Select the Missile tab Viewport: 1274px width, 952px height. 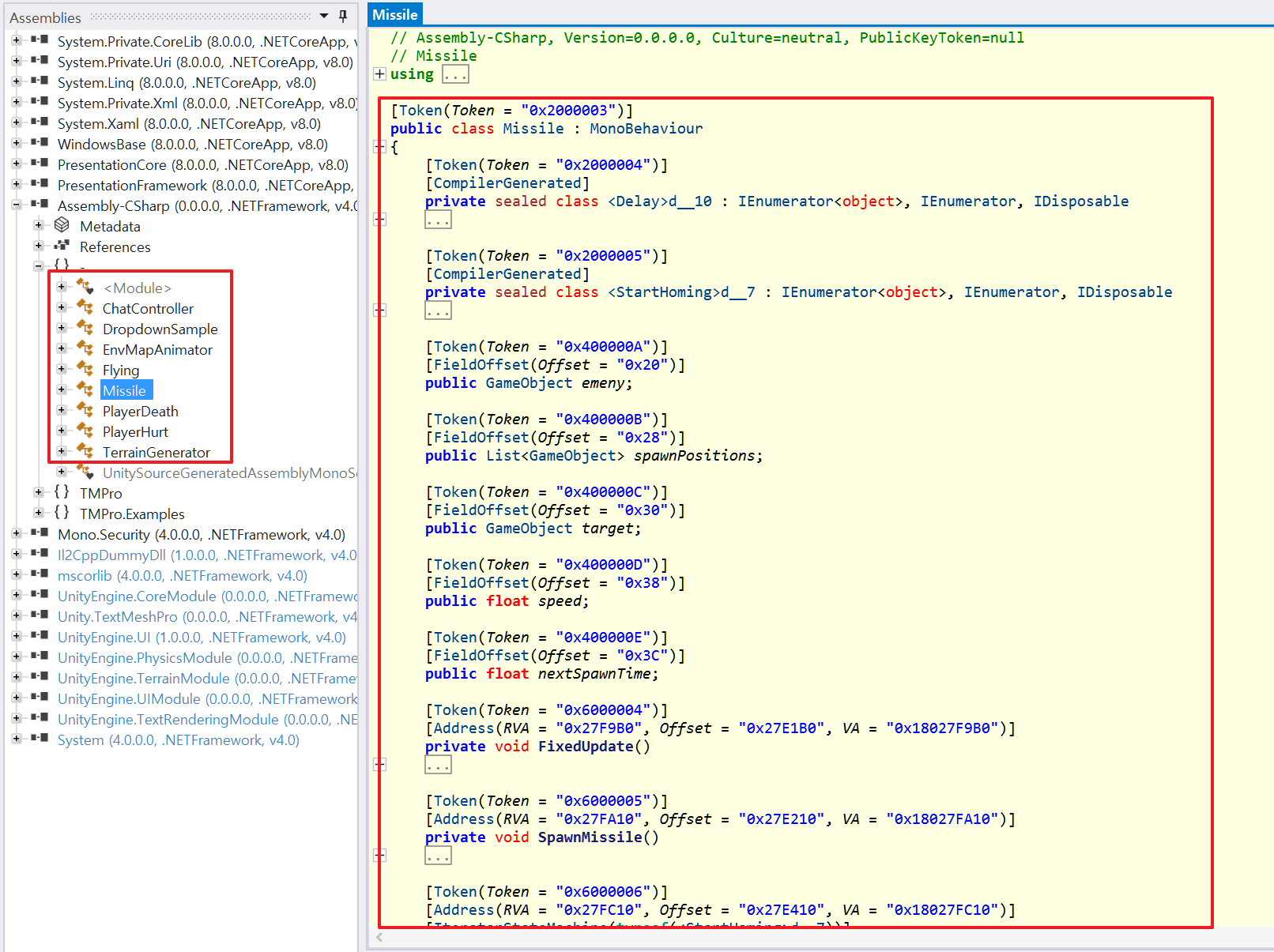[x=395, y=14]
